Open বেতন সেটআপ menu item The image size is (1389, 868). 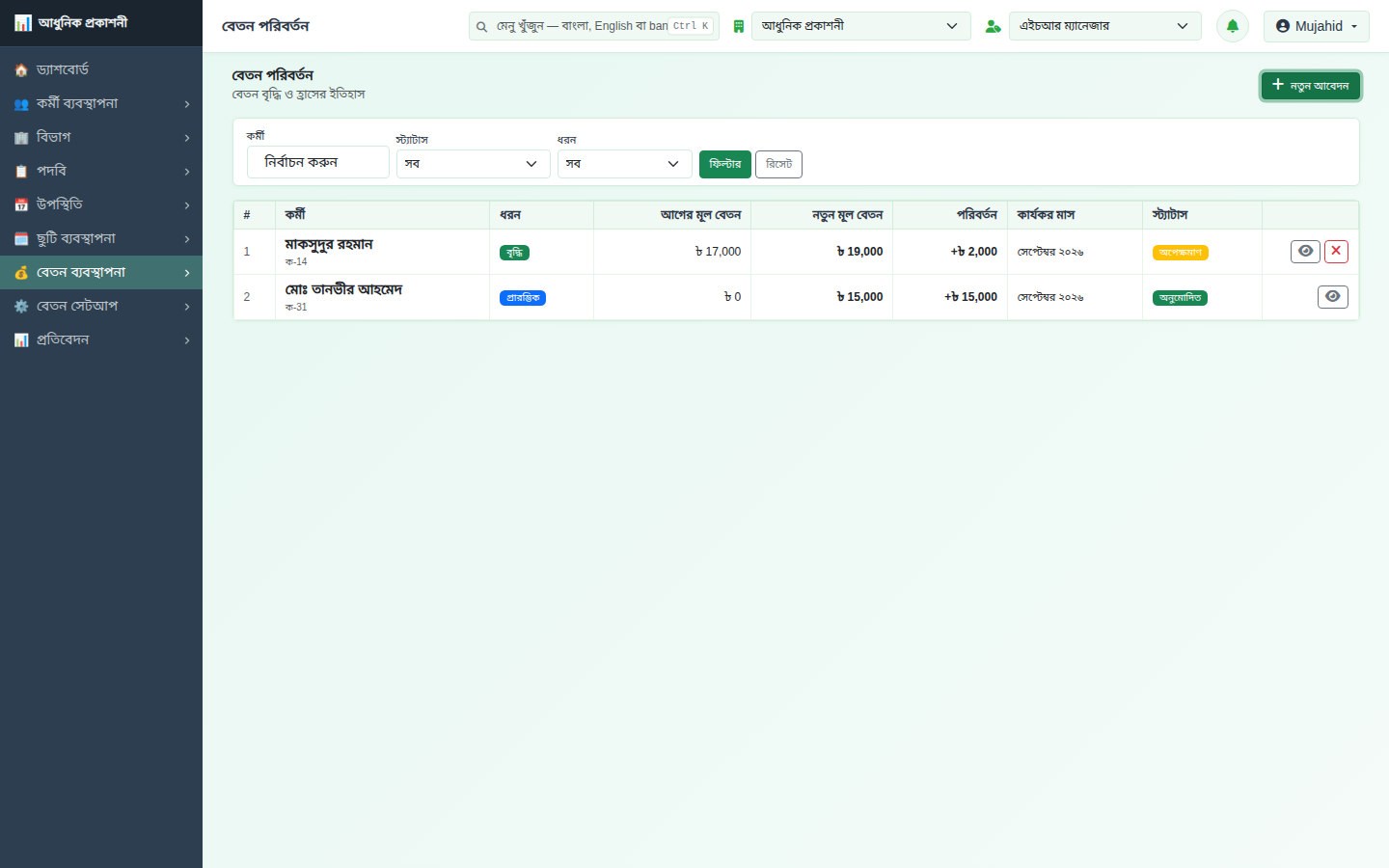click(101, 307)
